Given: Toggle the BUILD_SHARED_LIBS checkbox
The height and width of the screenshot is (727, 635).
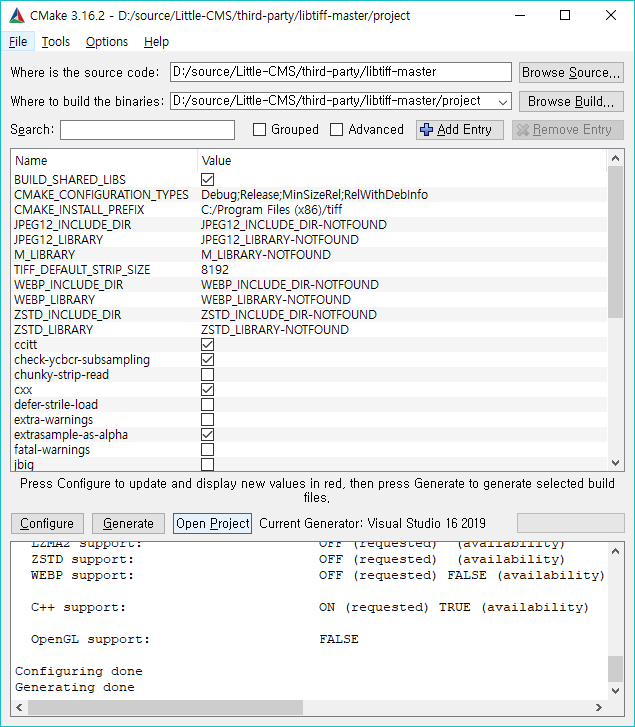Looking at the screenshot, I should click(x=208, y=179).
